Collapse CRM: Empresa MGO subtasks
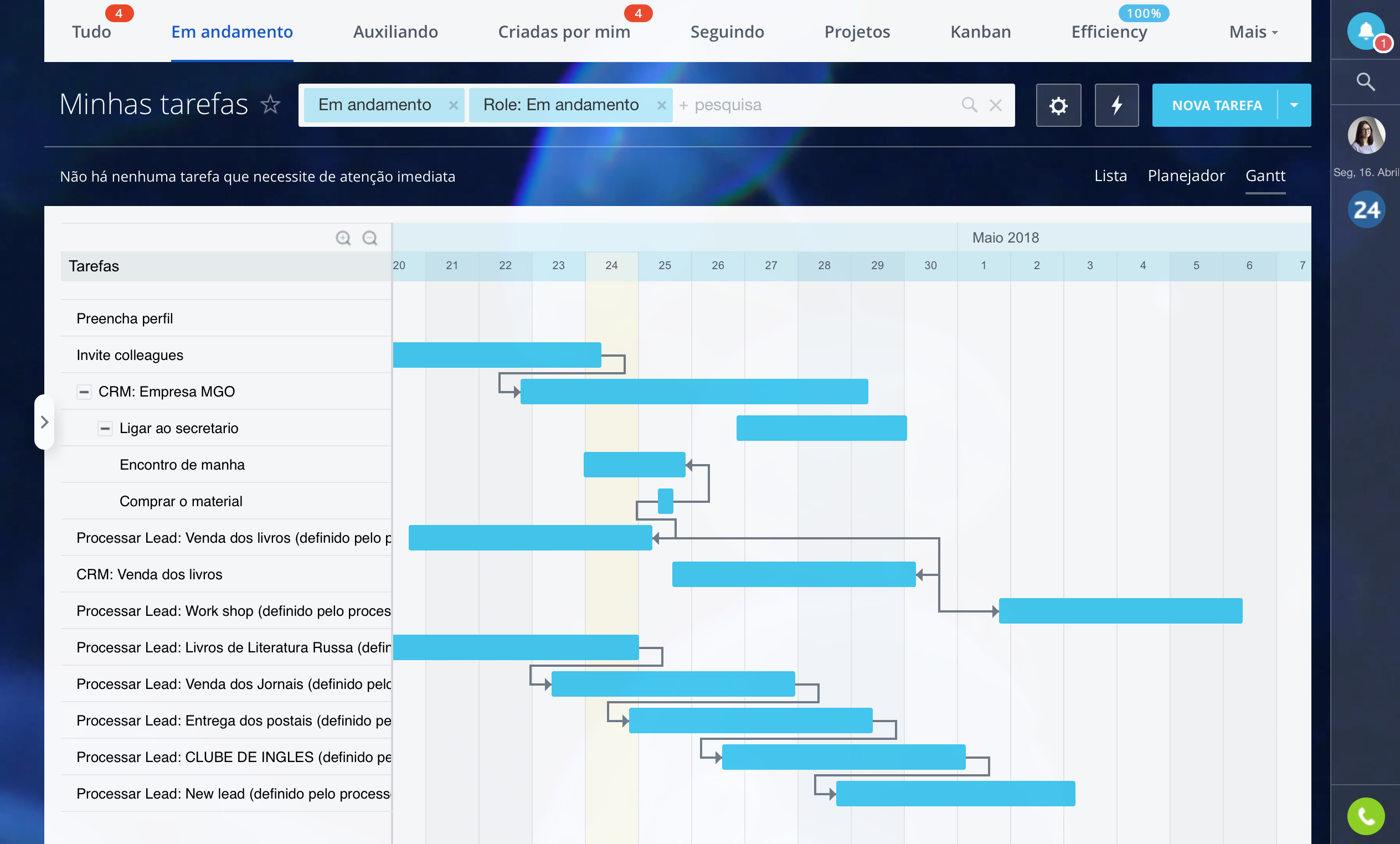The width and height of the screenshot is (1400, 844). click(84, 392)
